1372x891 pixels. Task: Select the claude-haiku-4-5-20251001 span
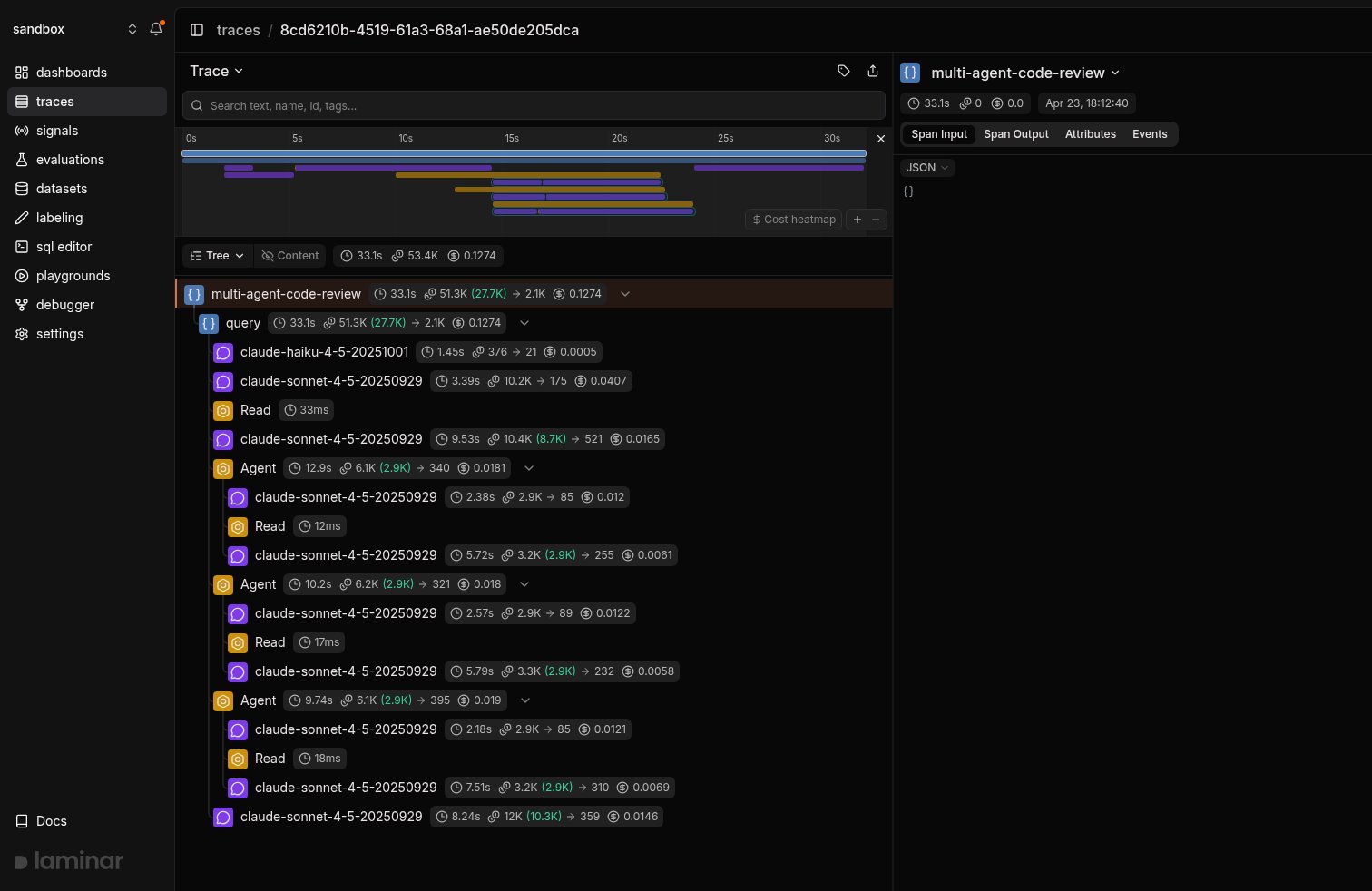534,352
